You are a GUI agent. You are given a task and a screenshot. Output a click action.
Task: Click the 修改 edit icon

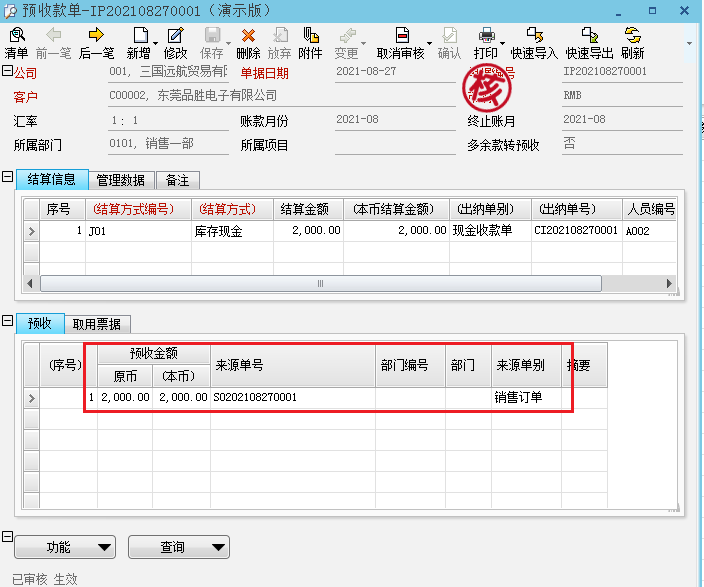175,43
